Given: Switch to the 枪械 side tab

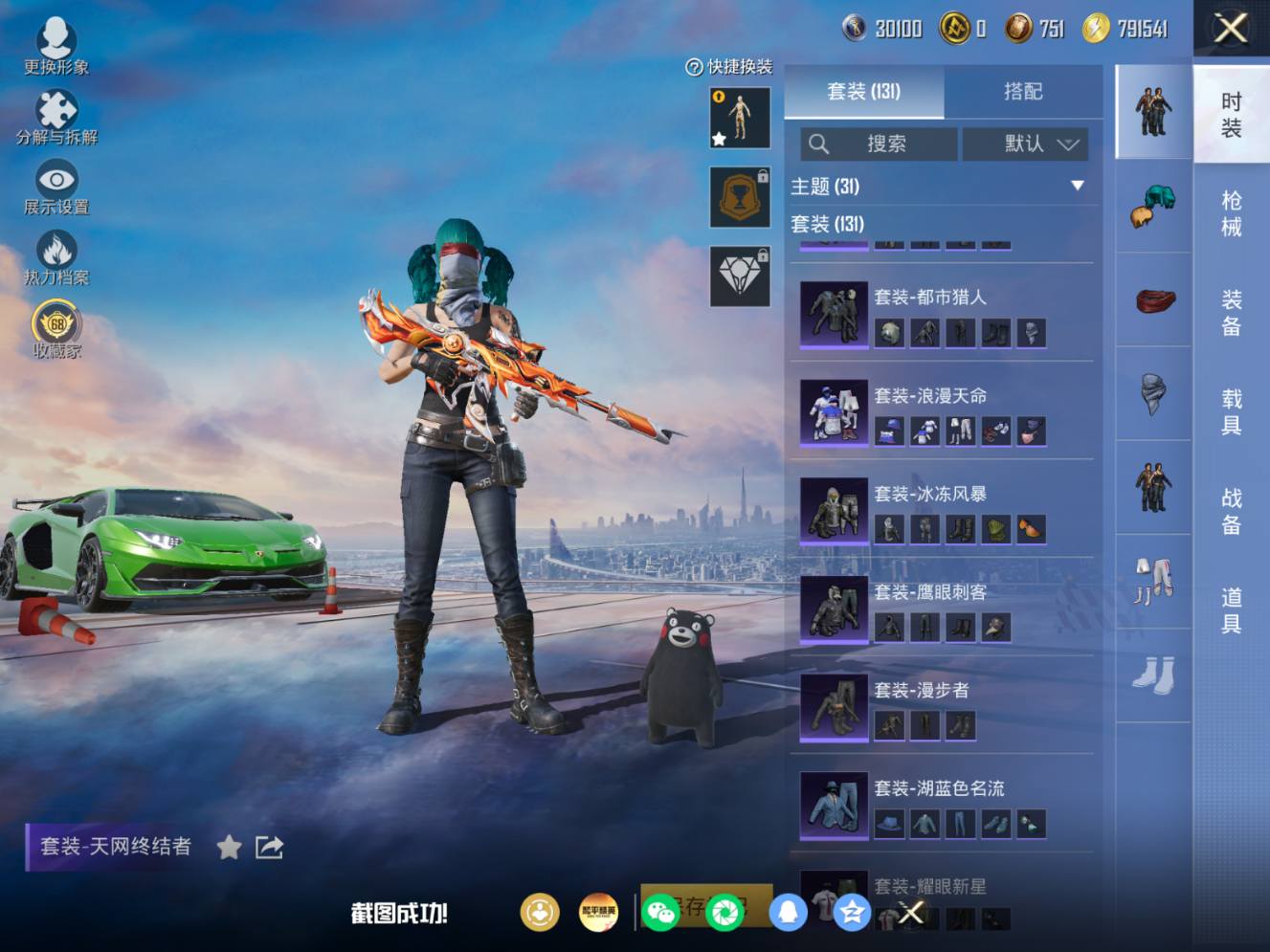Looking at the screenshot, I should click(1232, 213).
